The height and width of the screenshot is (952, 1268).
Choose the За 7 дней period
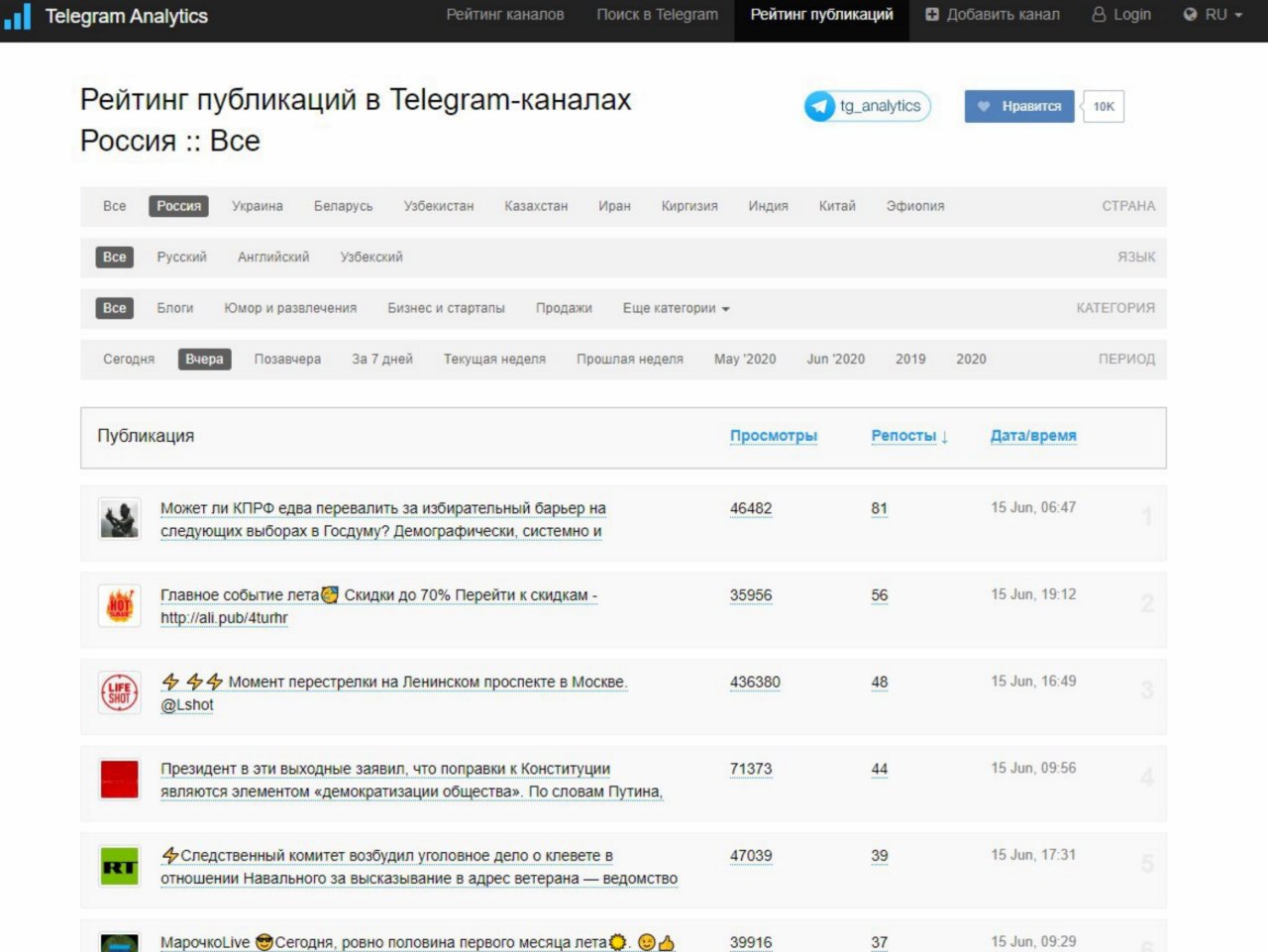[382, 359]
